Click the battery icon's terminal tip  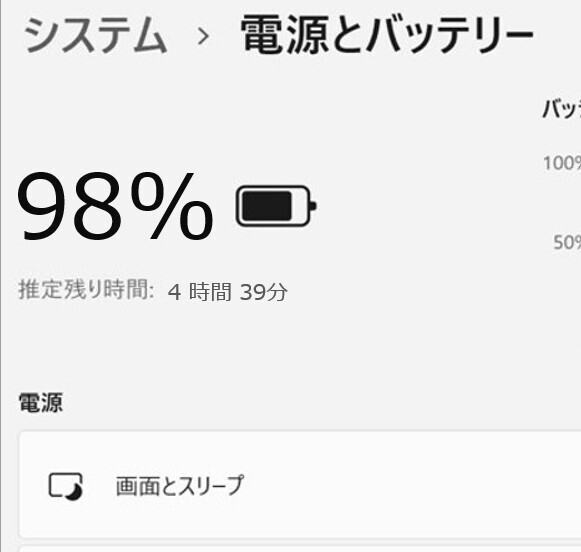[313, 206]
